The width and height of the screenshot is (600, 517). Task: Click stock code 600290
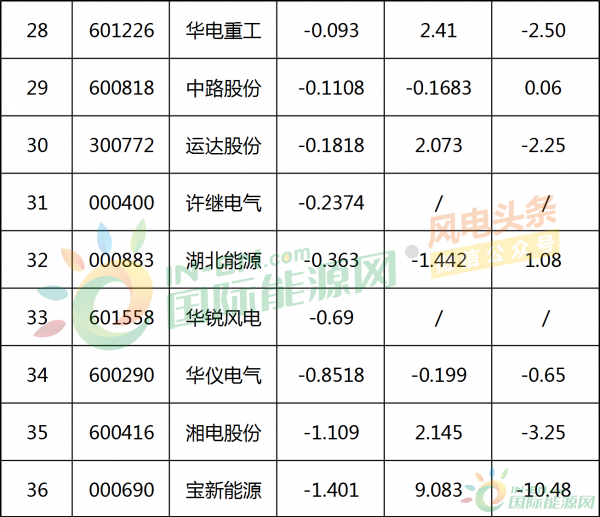pyautogui.click(x=121, y=375)
